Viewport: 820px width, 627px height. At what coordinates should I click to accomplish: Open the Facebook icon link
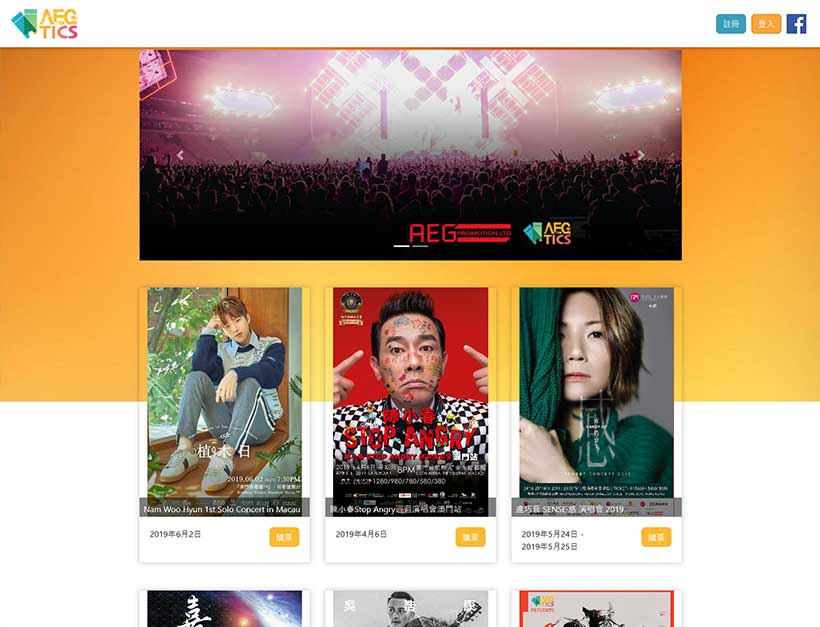click(x=796, y=24)
